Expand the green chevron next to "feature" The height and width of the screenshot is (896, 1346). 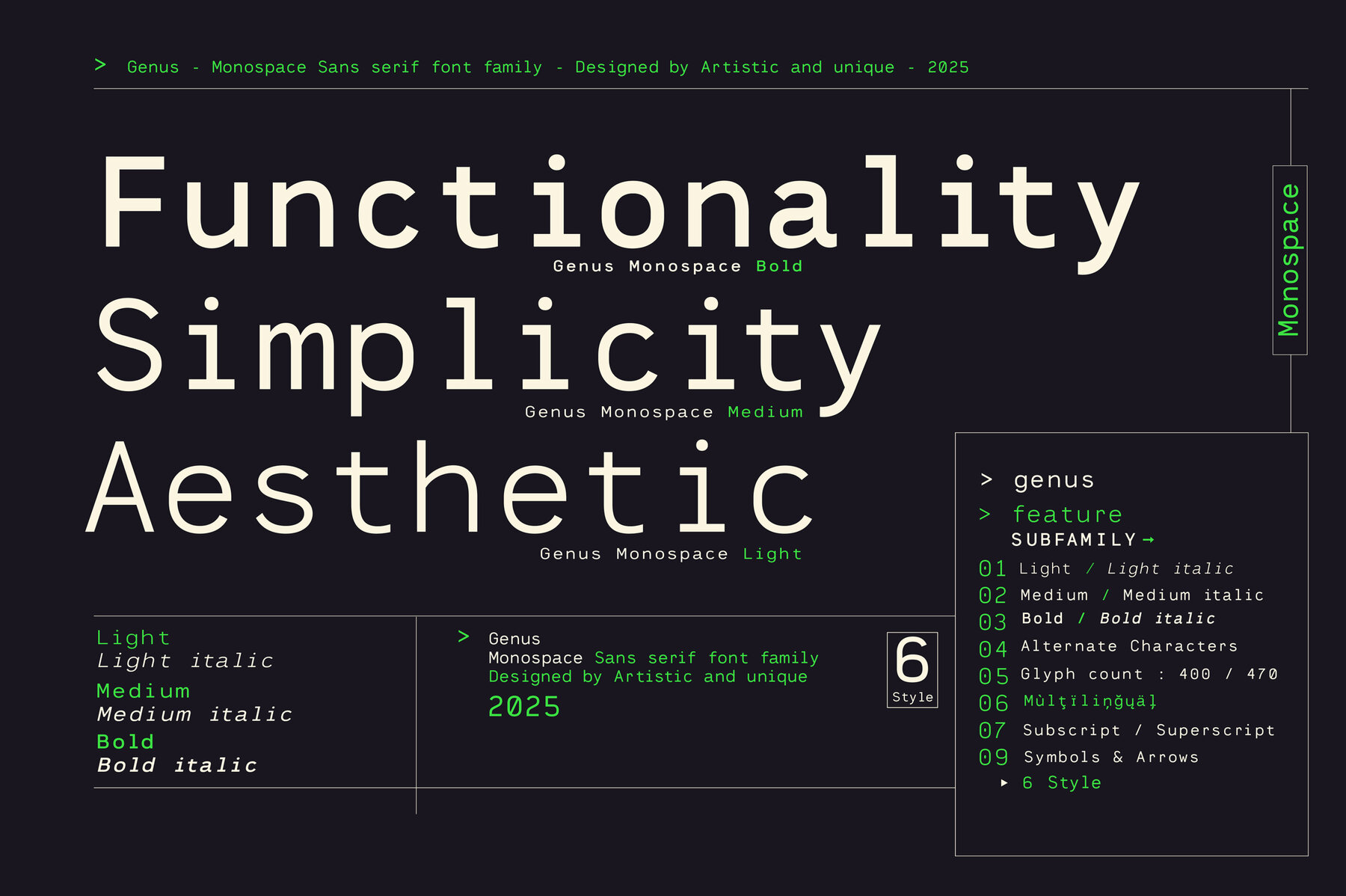point(986,515)
